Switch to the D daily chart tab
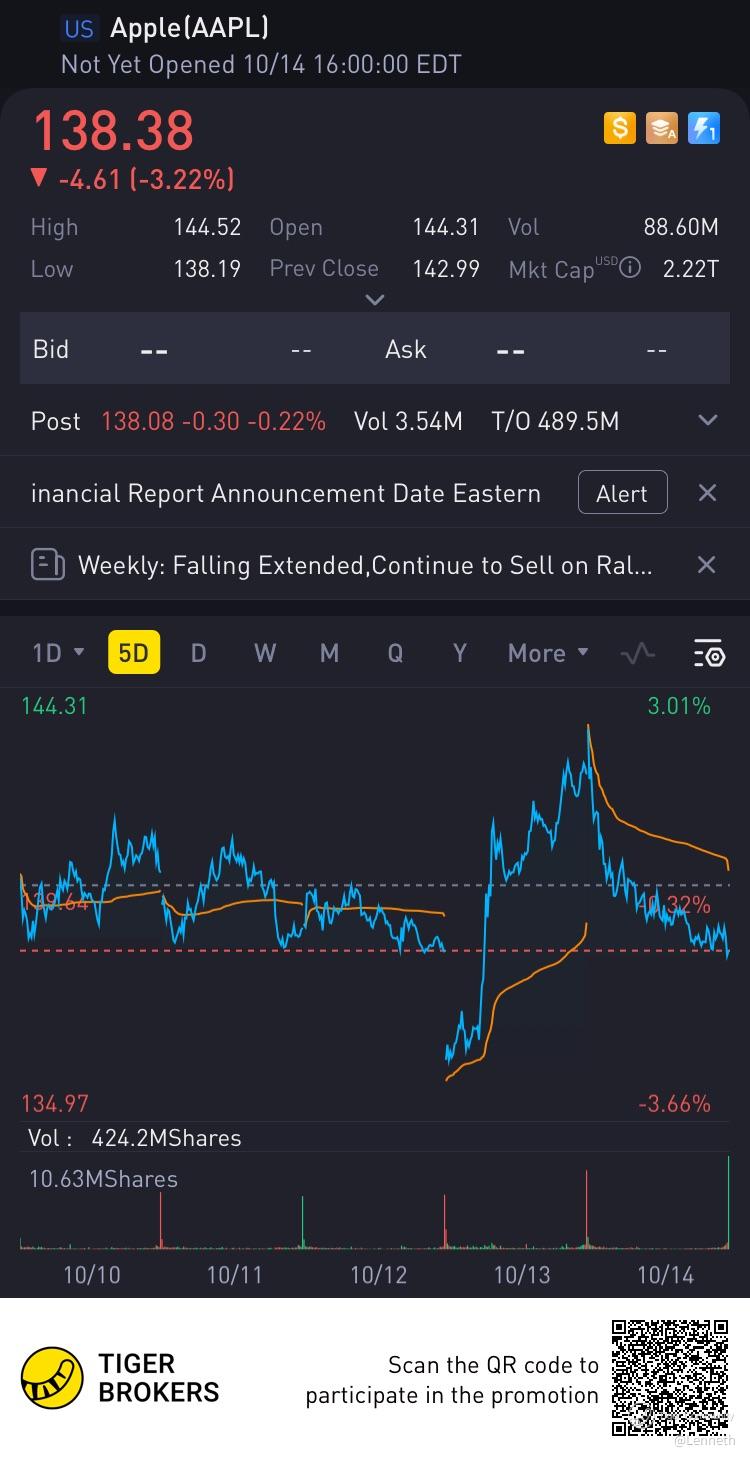The height and width of the screenshot is (1458, 750). click(x=198, y=653)
